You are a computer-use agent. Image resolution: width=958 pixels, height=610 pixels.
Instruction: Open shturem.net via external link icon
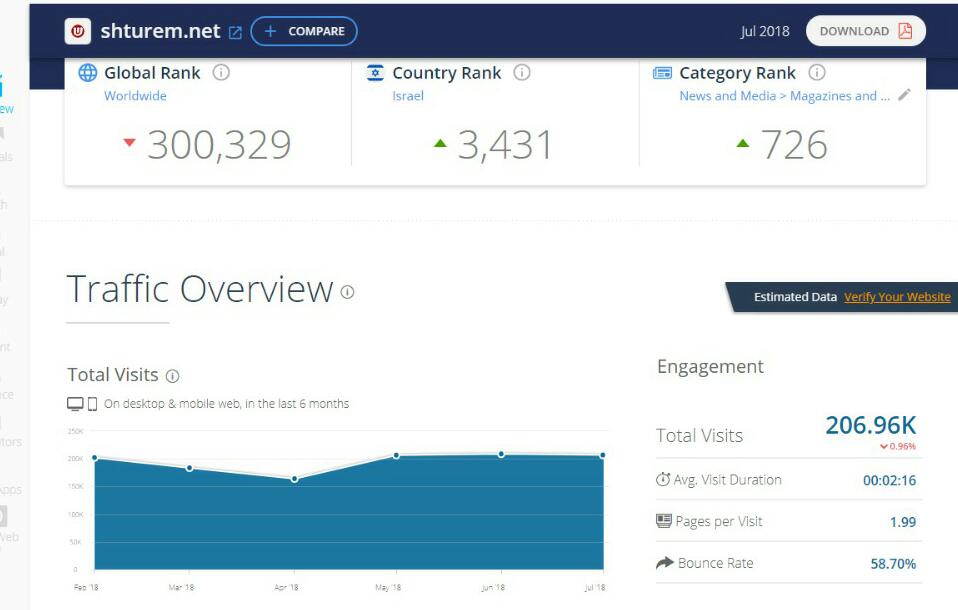pos(235,32)
